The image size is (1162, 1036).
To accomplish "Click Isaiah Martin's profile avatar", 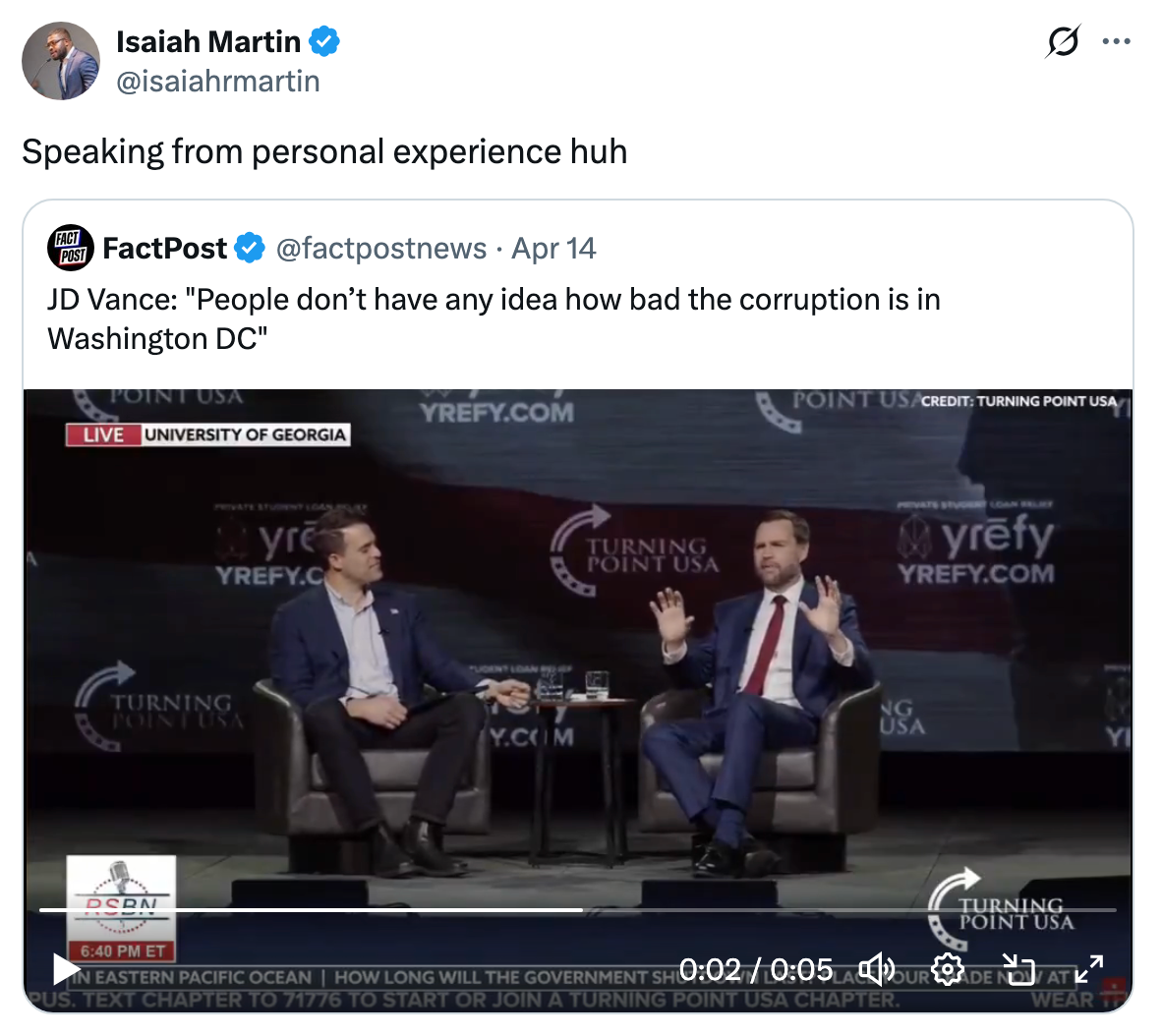I will (61, 61).
